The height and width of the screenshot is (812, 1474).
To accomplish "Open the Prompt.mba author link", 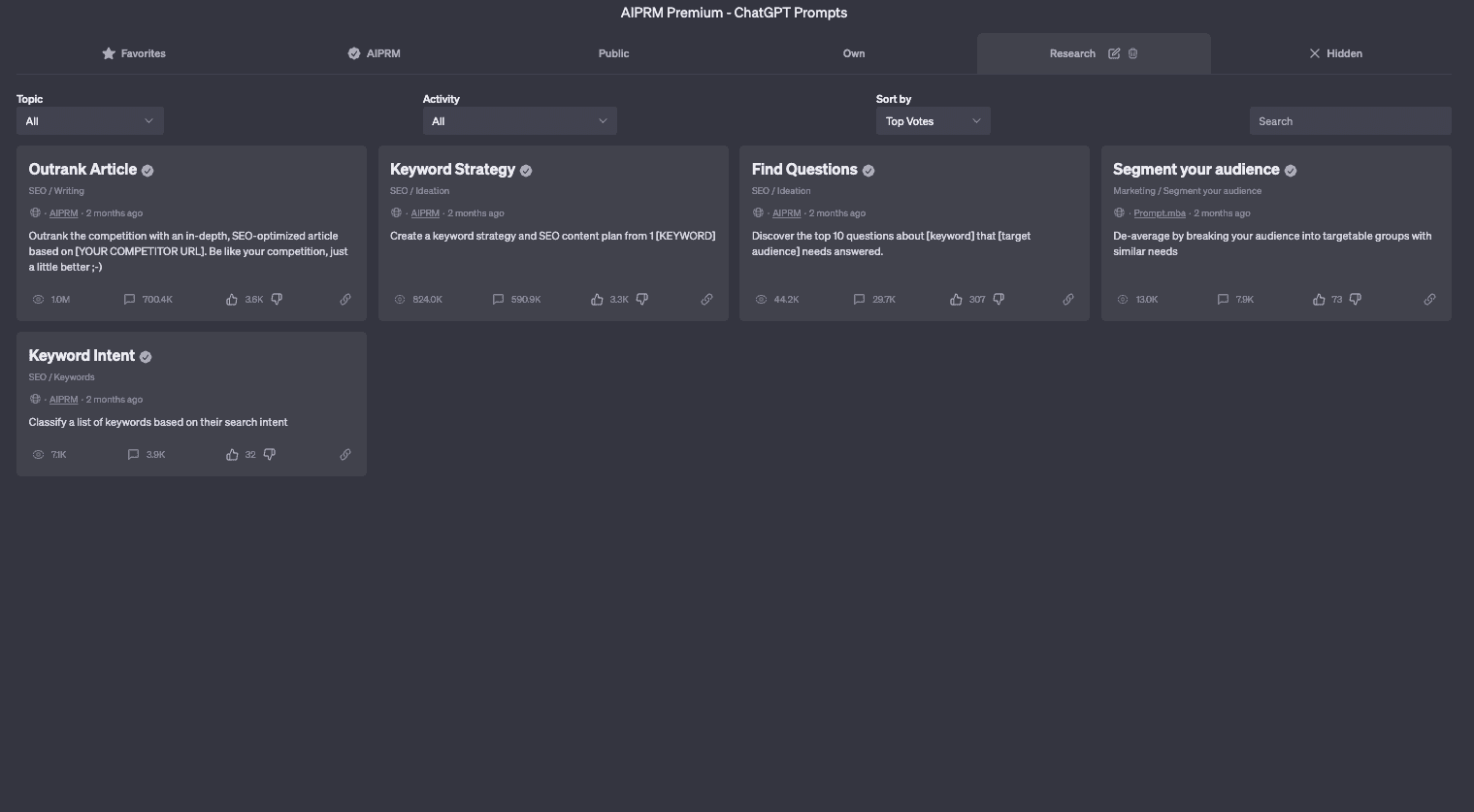I will pos(1160,212).
